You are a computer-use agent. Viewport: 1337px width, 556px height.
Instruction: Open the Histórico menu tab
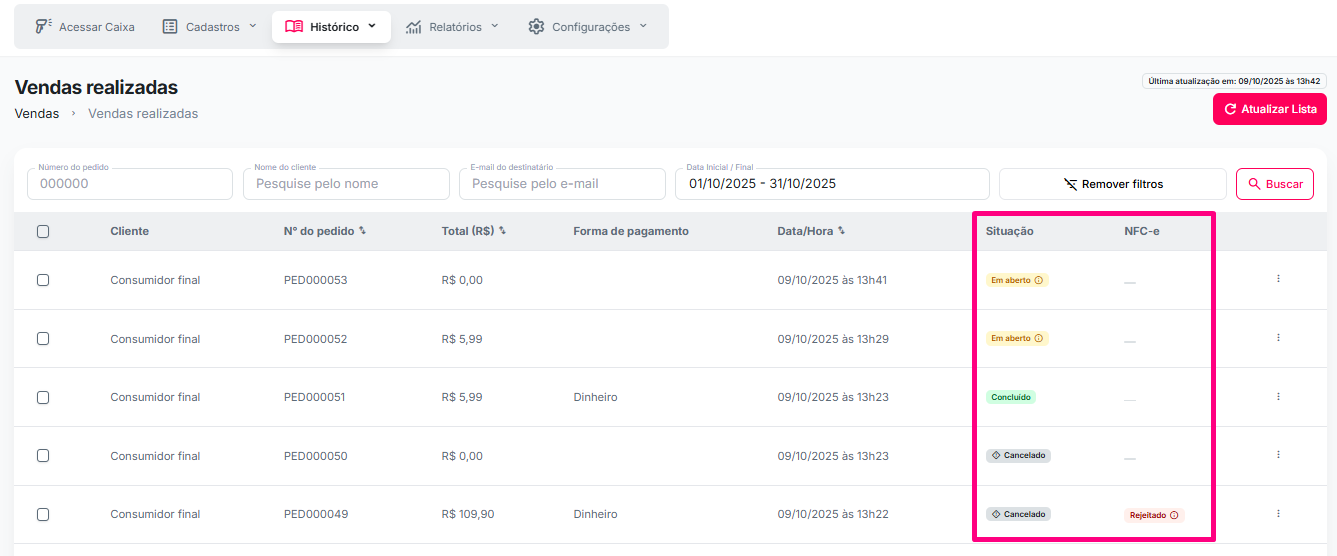(331, 27)
